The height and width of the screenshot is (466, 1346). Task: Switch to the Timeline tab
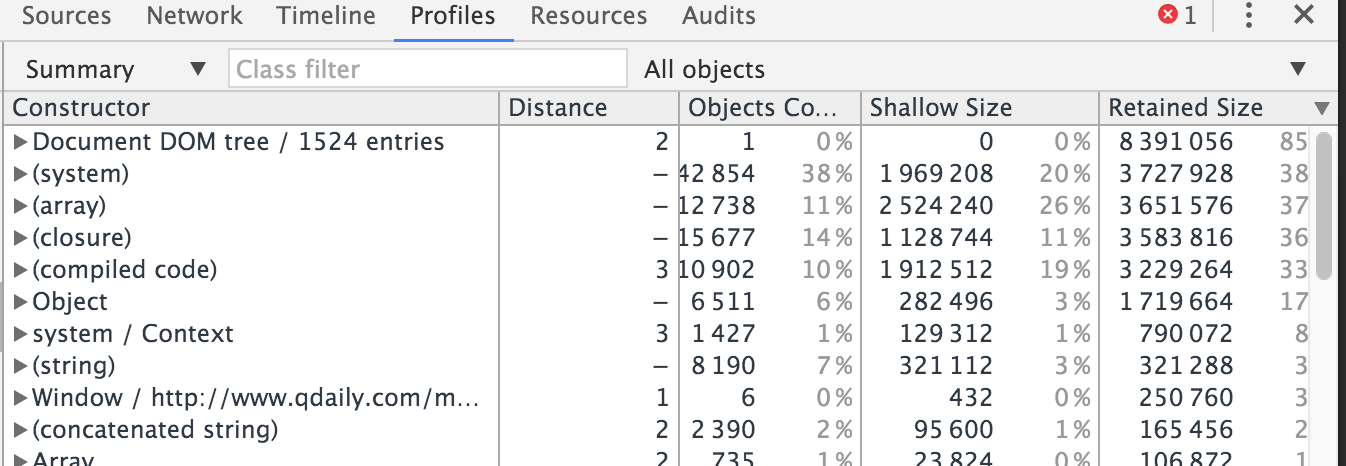click(x=326, y=16)
